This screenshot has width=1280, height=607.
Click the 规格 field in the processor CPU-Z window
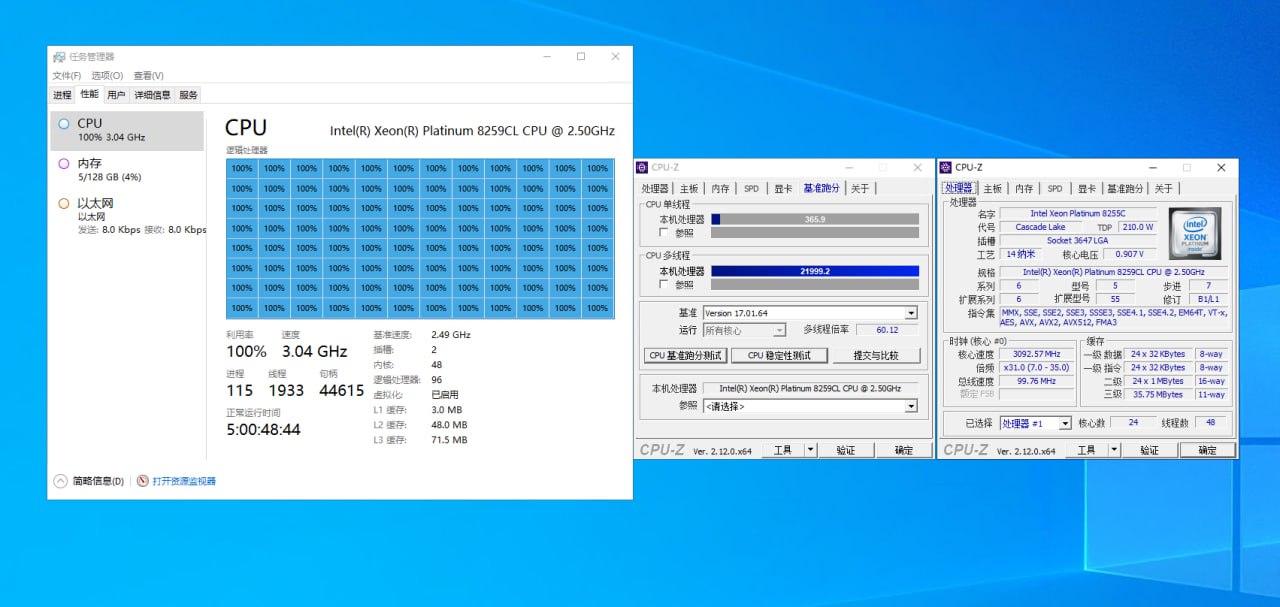click(x=1114, y=272)
